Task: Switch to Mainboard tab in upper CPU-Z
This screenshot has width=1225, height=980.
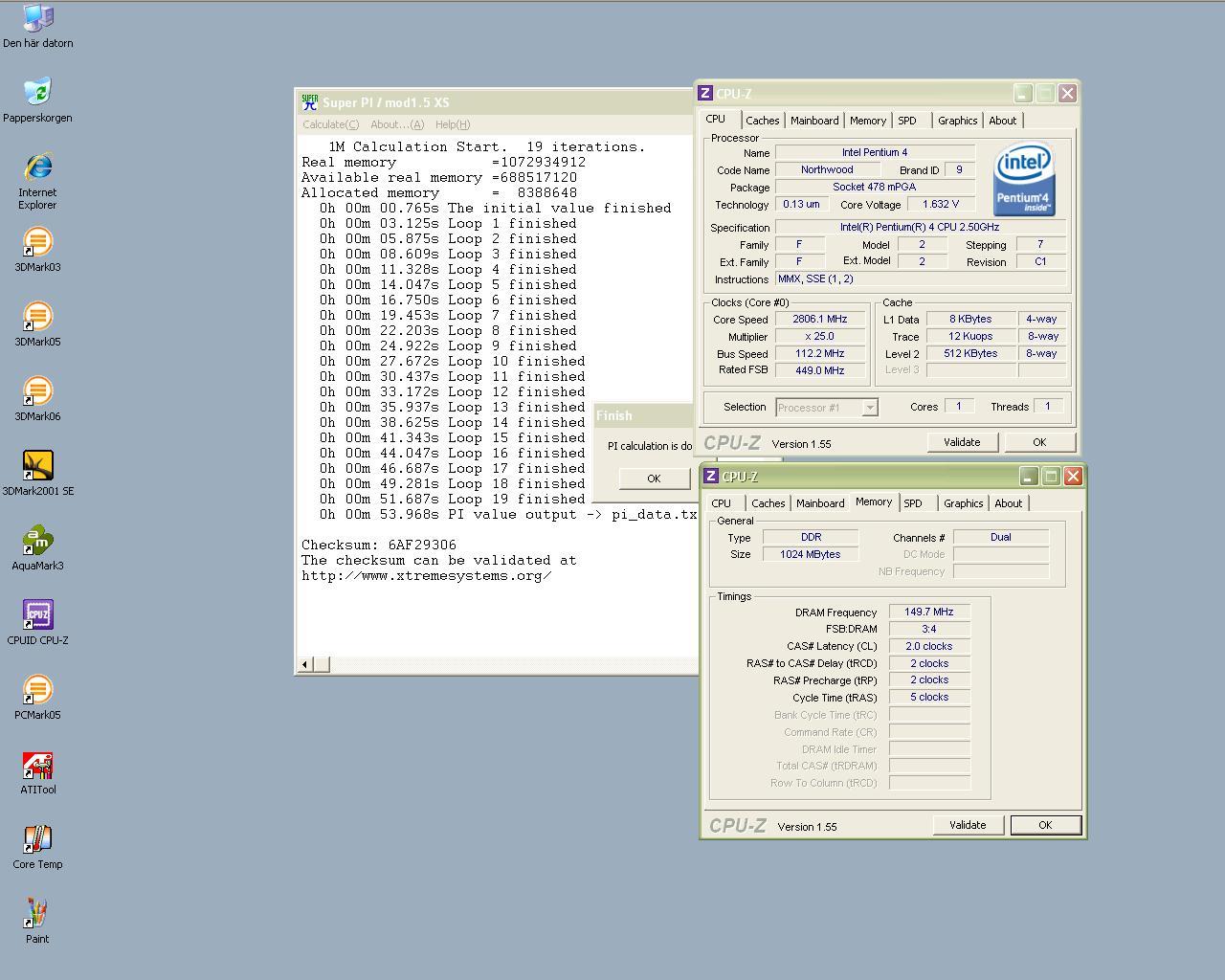Action: 814,121
